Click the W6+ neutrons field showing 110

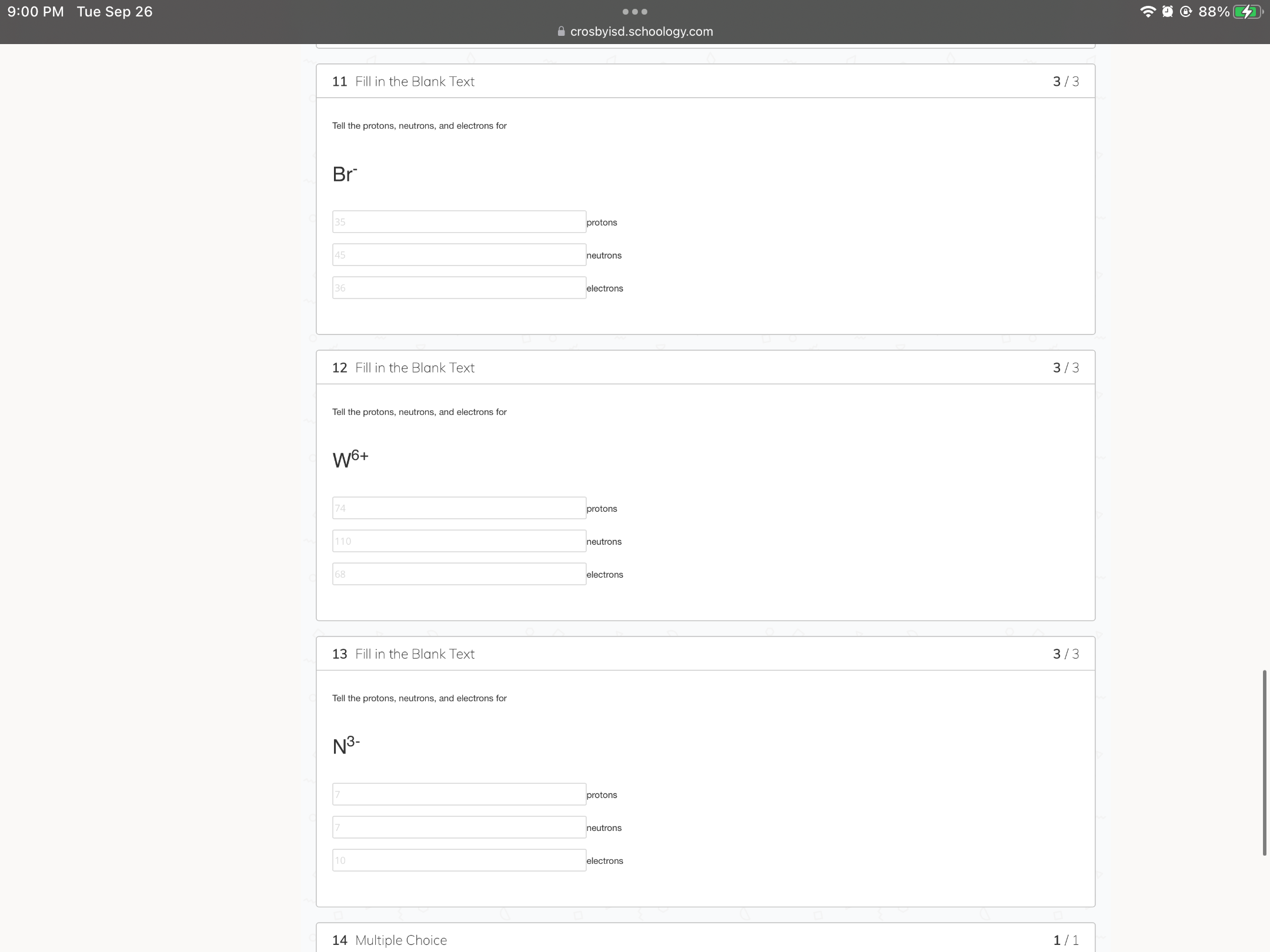pos(459,541)
